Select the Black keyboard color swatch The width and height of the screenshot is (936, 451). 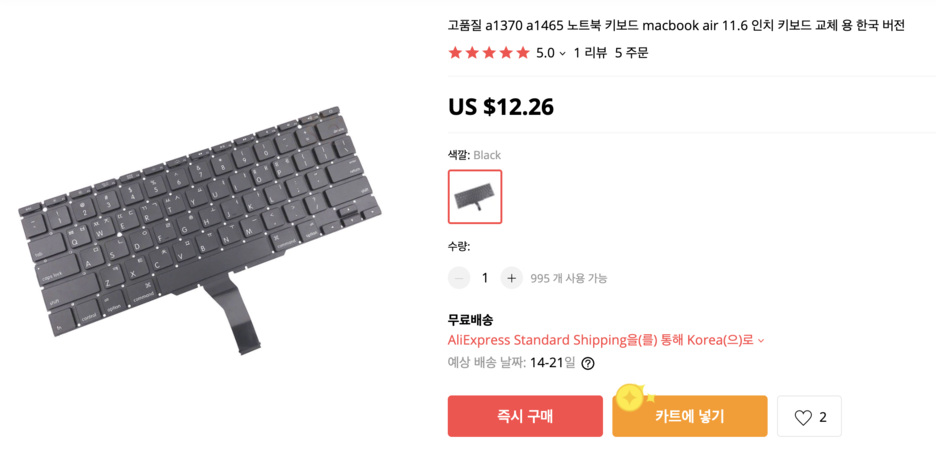coord(475,197)
